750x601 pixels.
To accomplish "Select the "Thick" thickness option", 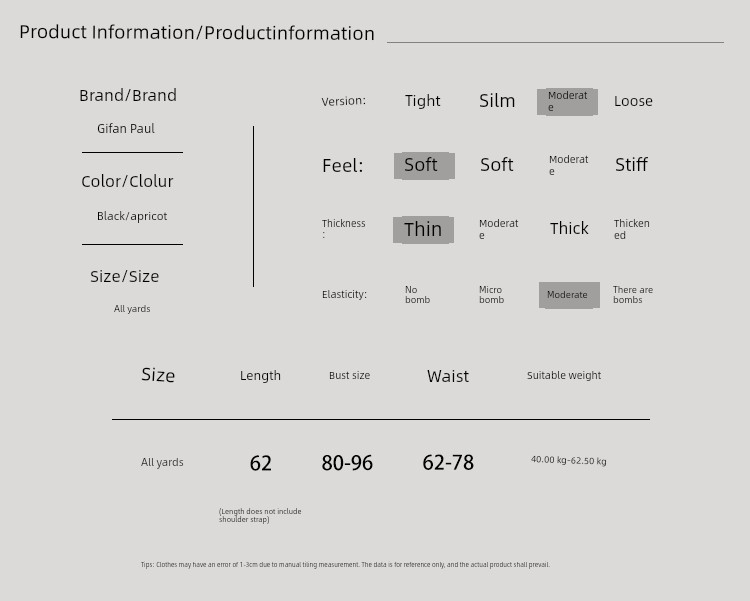I will click(569, 229).
